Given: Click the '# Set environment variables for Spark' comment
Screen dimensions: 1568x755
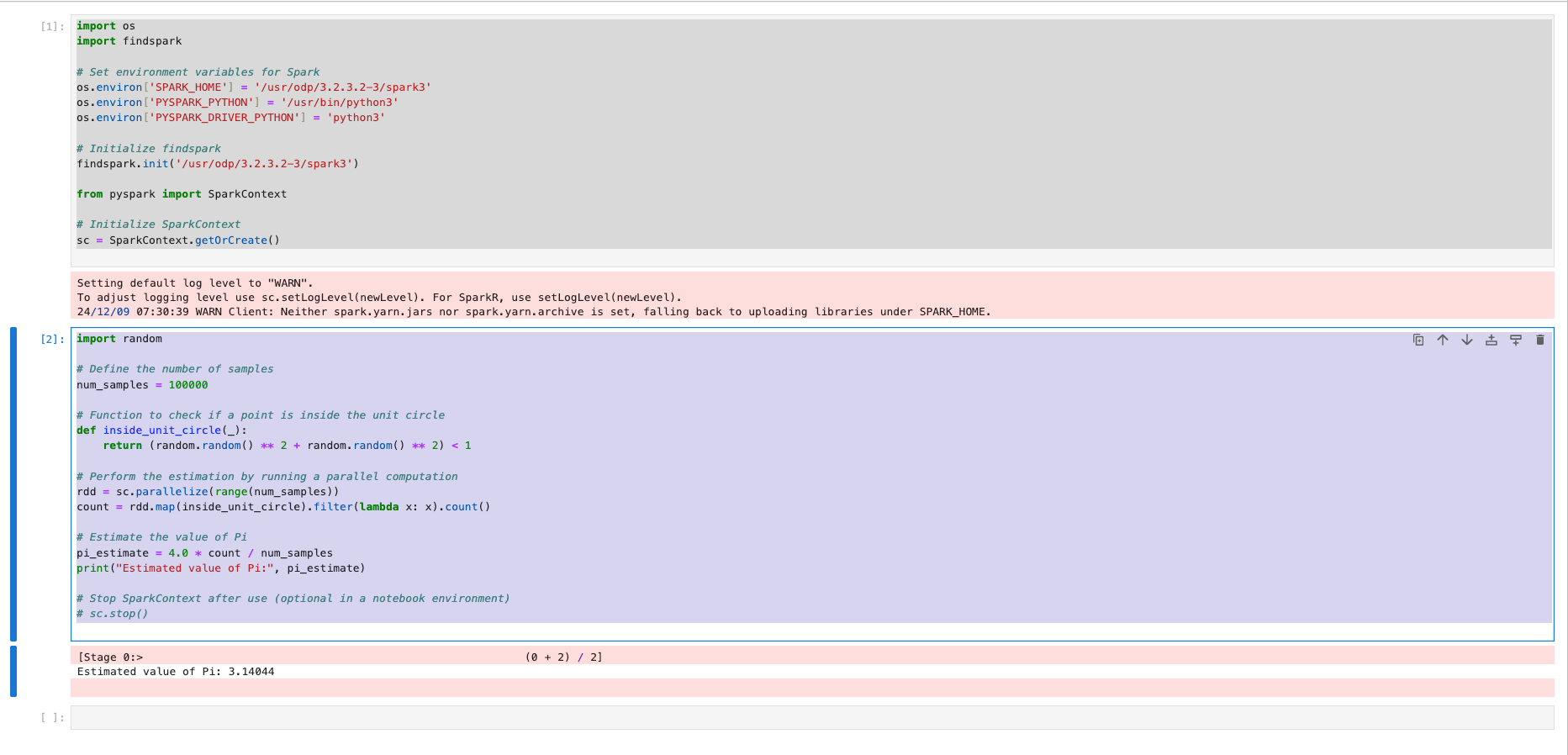Looking at the screenshot, I should point(198,72).
